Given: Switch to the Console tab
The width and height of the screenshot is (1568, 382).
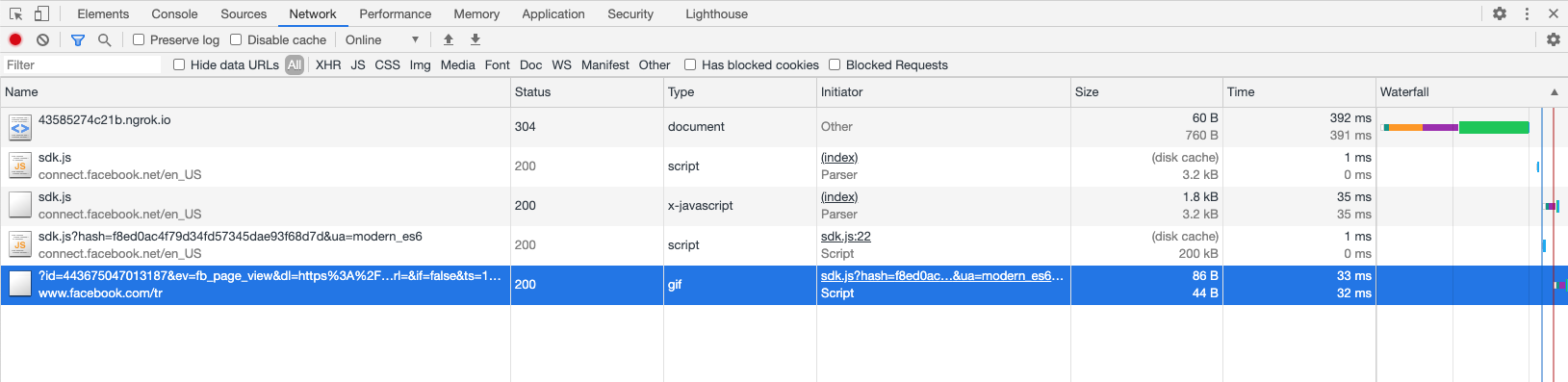Looking at the screenshot, I should [x=174, y=13].
